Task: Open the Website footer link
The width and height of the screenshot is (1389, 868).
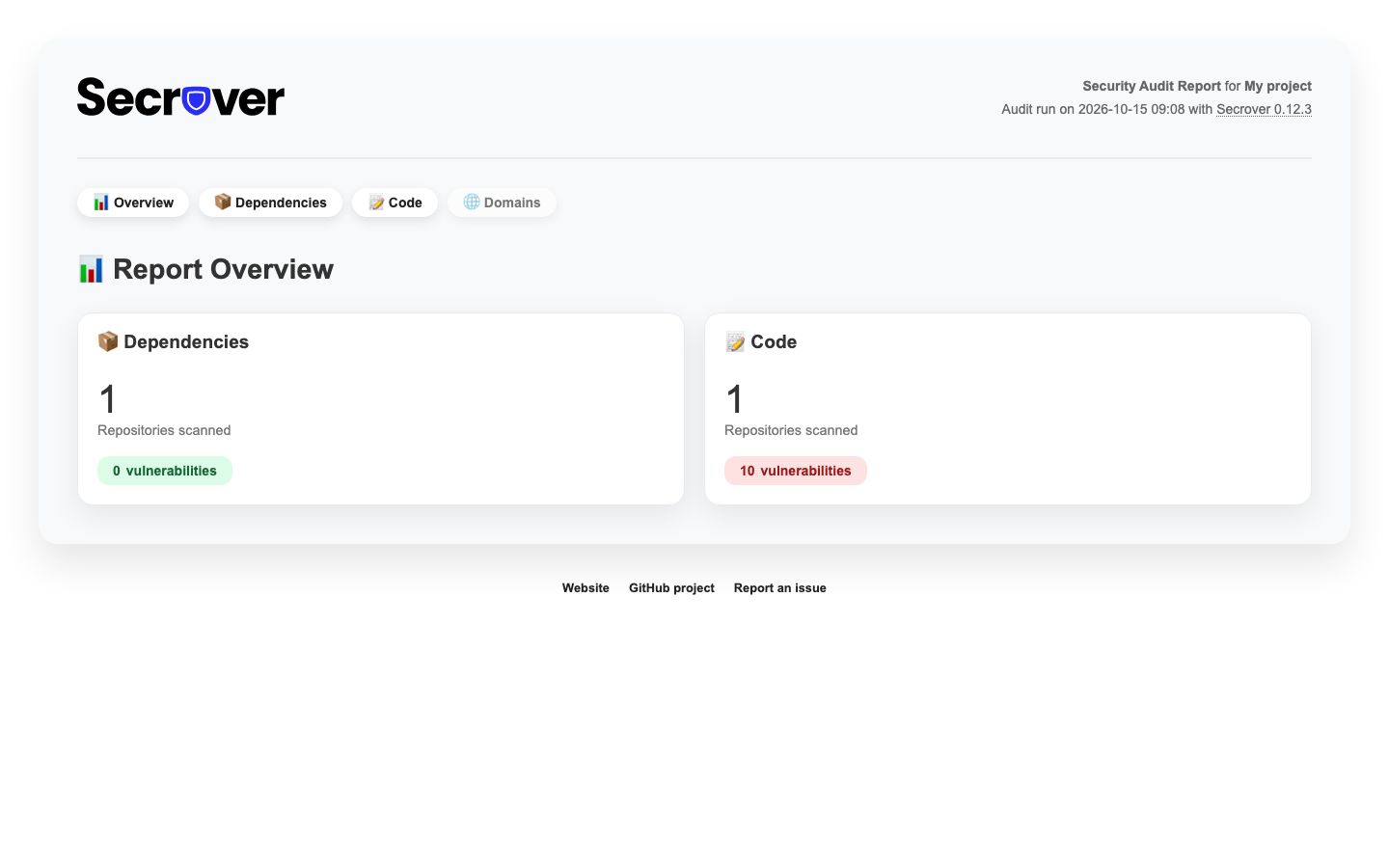Action: (586, 588)
